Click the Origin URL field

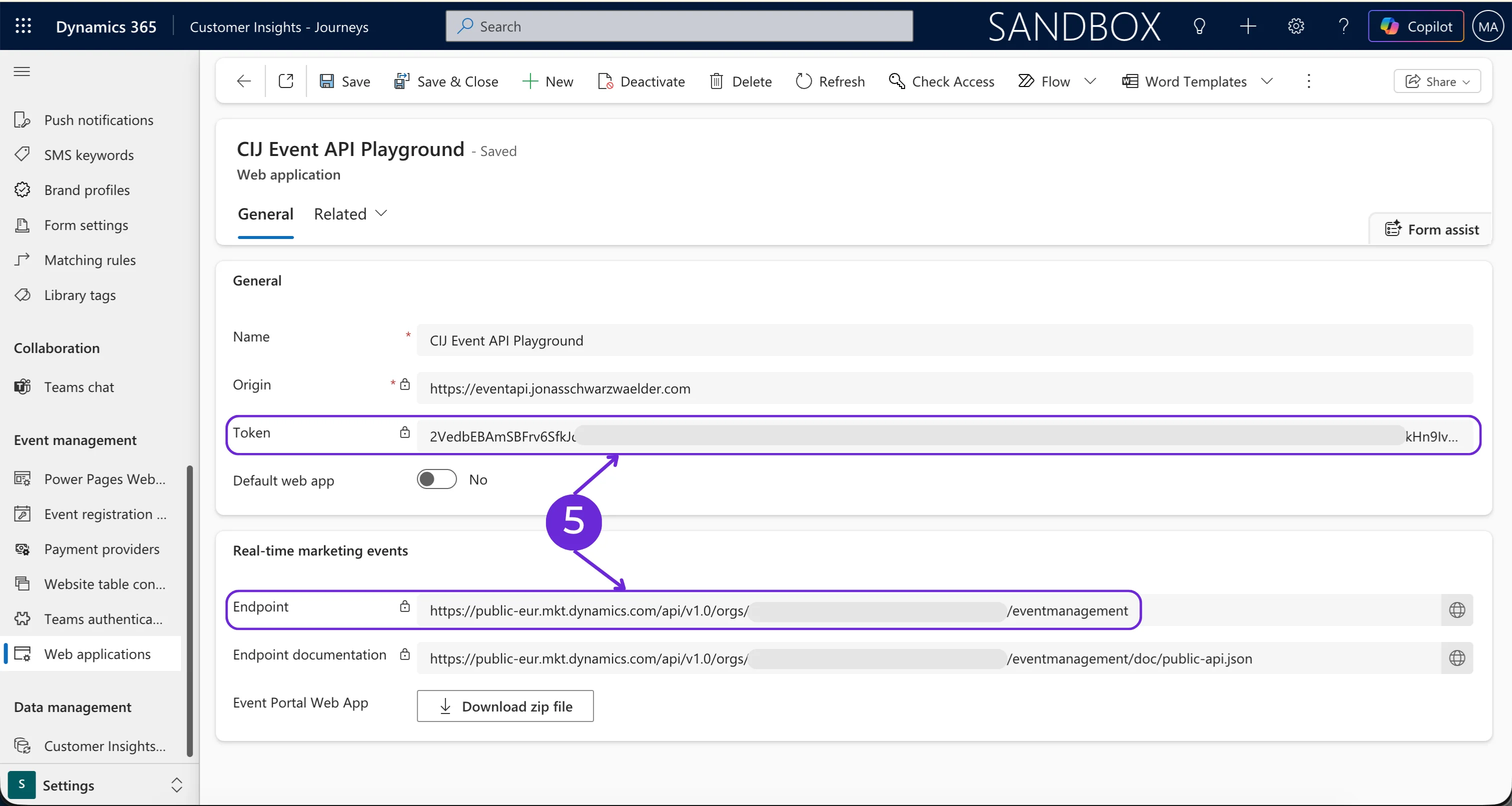945,388
